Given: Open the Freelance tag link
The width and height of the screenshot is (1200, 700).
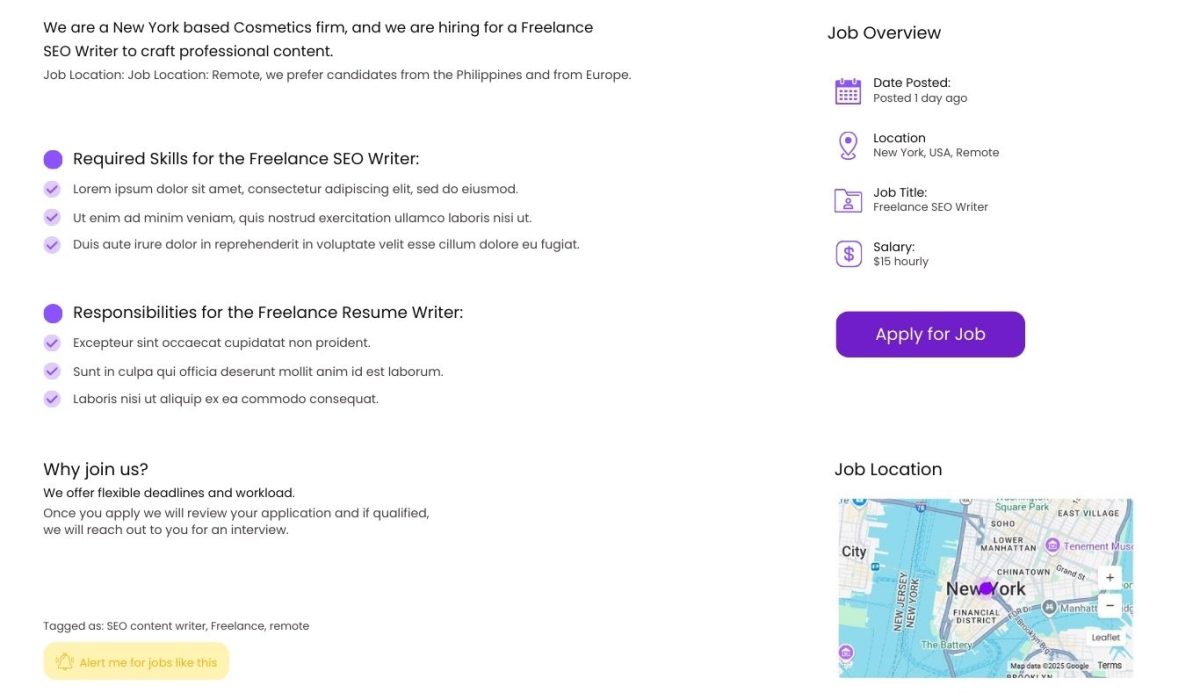Looking at the screenshot, I should coord(237,626).
